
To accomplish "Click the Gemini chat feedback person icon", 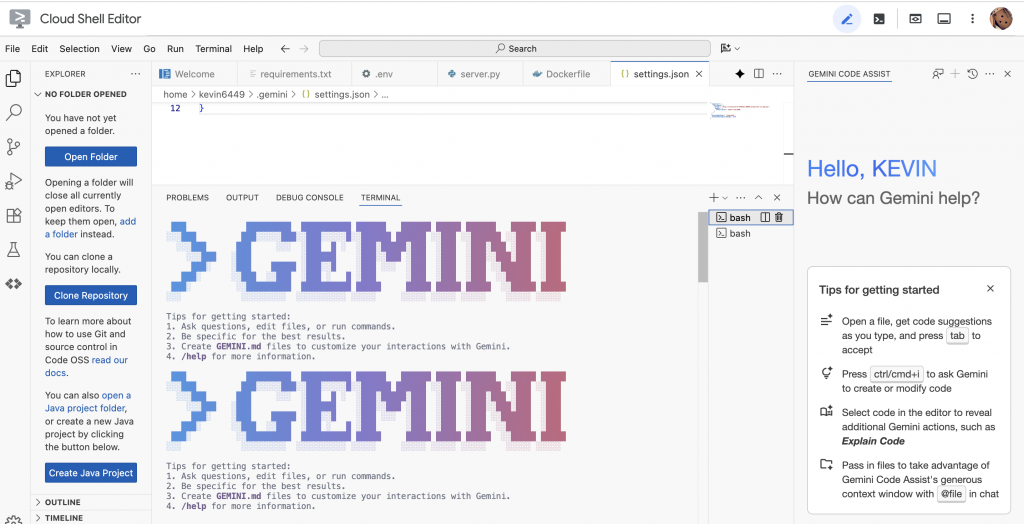I will (x=938, y=74).
